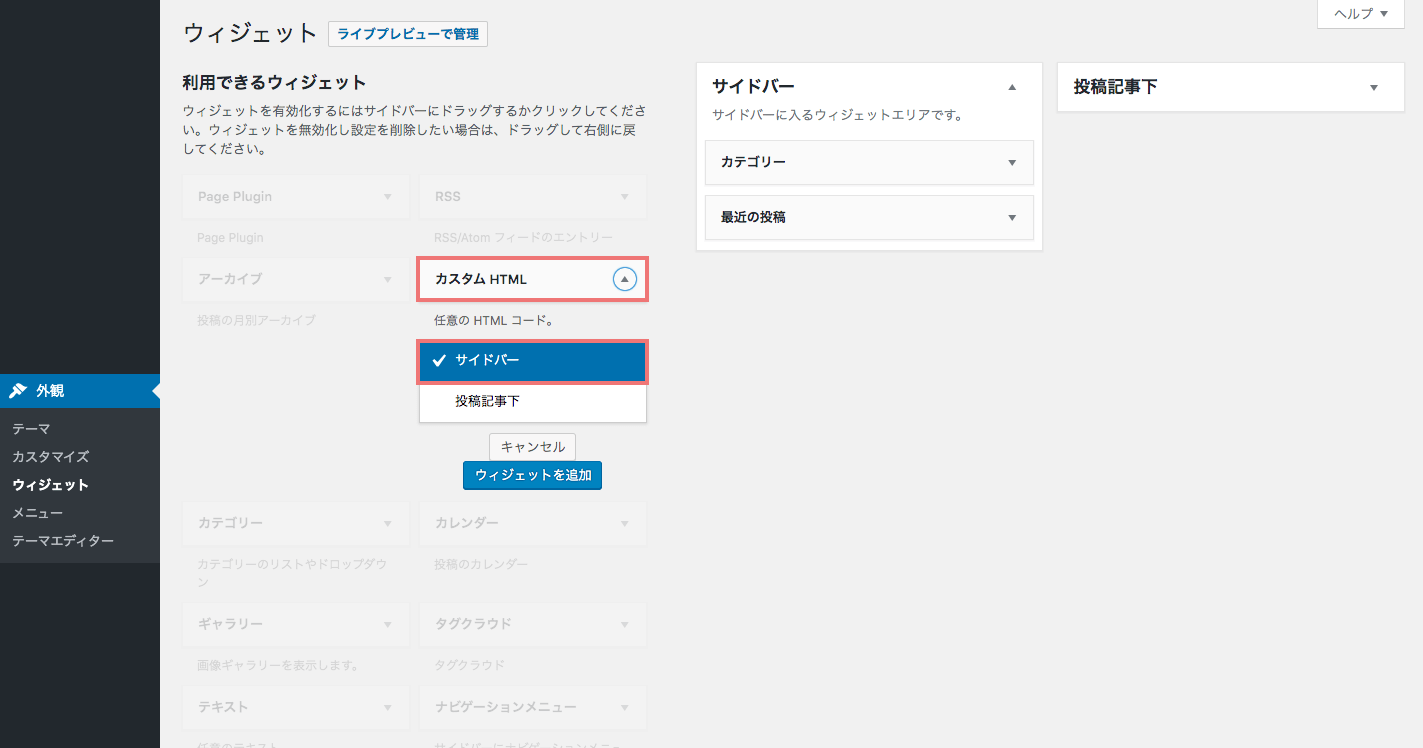Click the ギャラリー widget title
This screenshot has height=748, width=1423.
230,624
